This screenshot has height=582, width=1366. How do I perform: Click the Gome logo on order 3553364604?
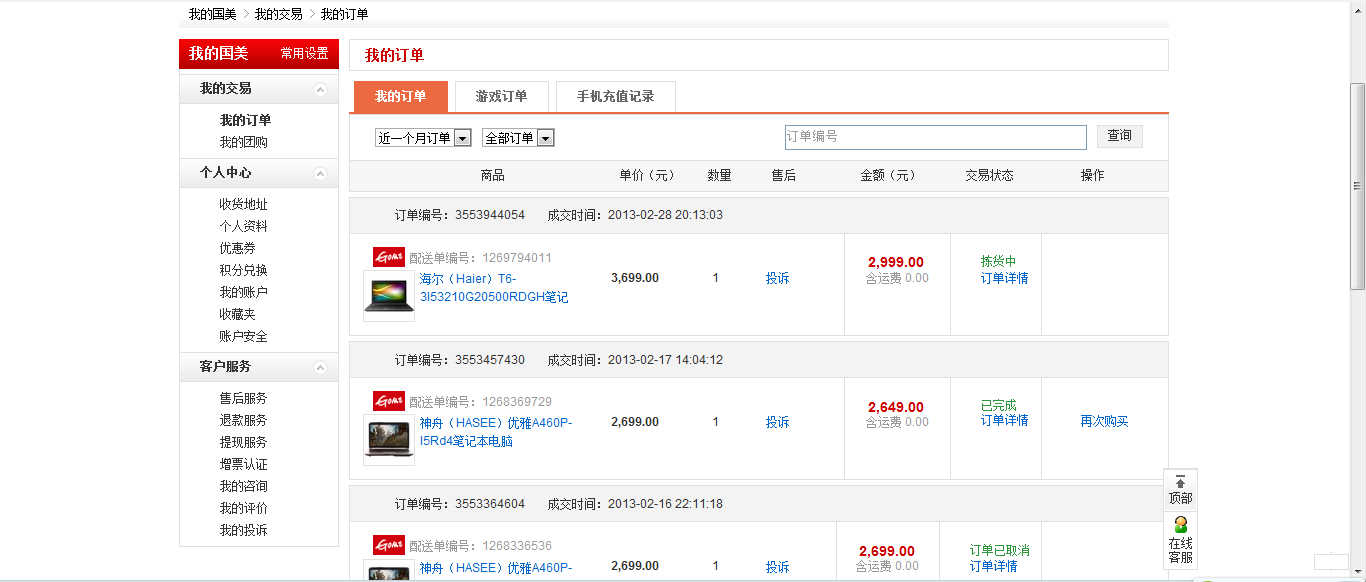point(389,545)
